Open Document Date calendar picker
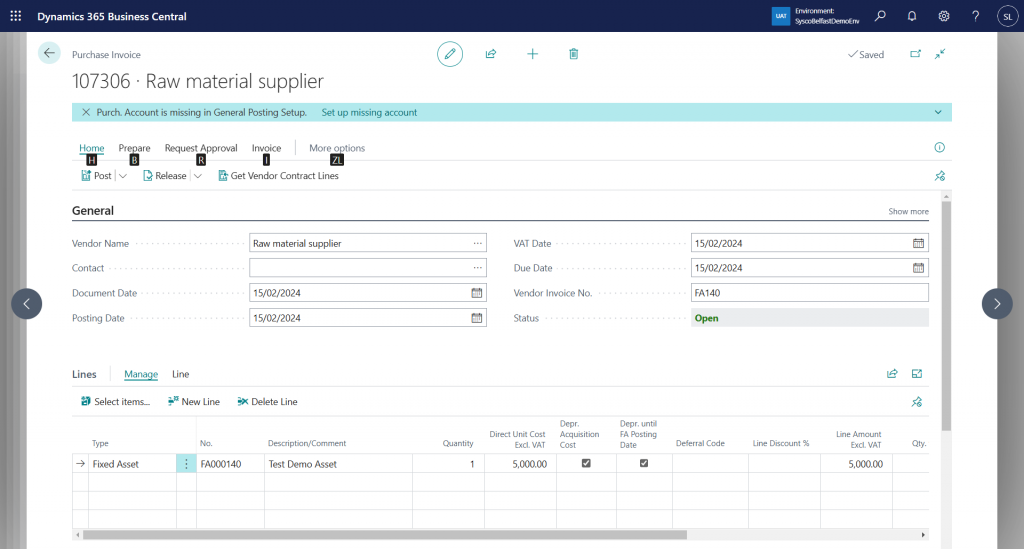The height and width of the screenshot is (549, 1024). (477, 293)
